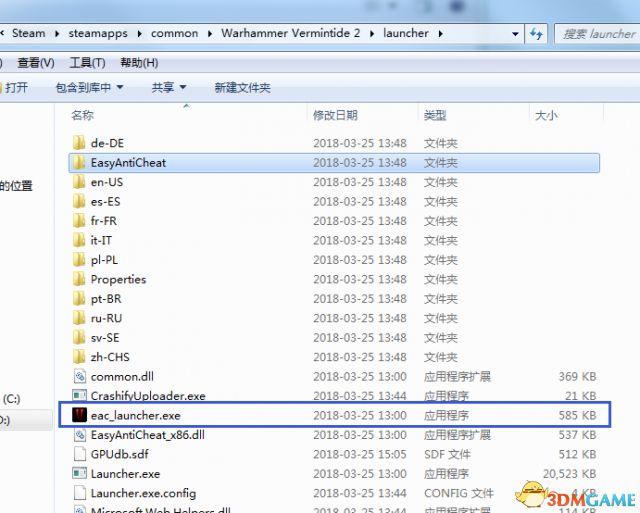Click the Launcher.exe.config file icon
Screen dimensions: 640x513
click(x=80, y=493)
